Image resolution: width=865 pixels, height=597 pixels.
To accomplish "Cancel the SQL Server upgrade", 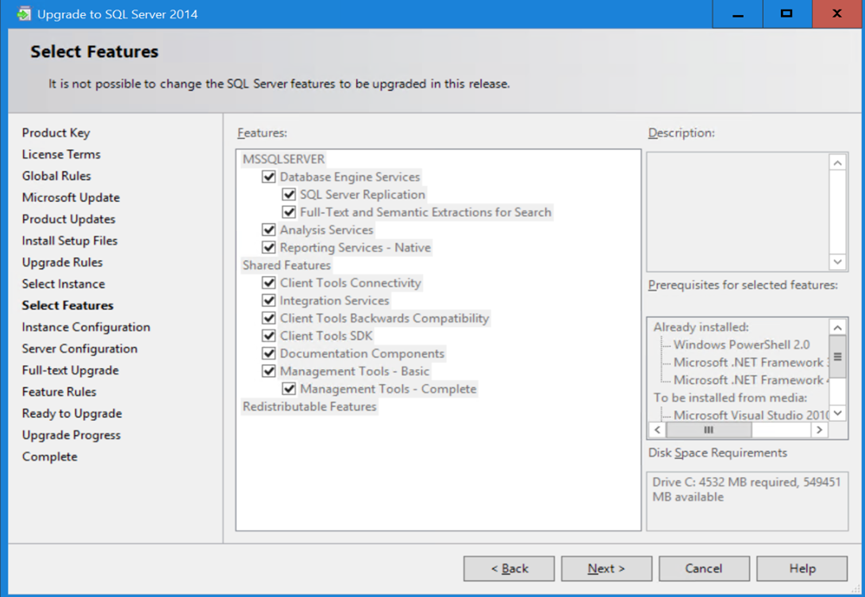I will click(x=704, y=568).
